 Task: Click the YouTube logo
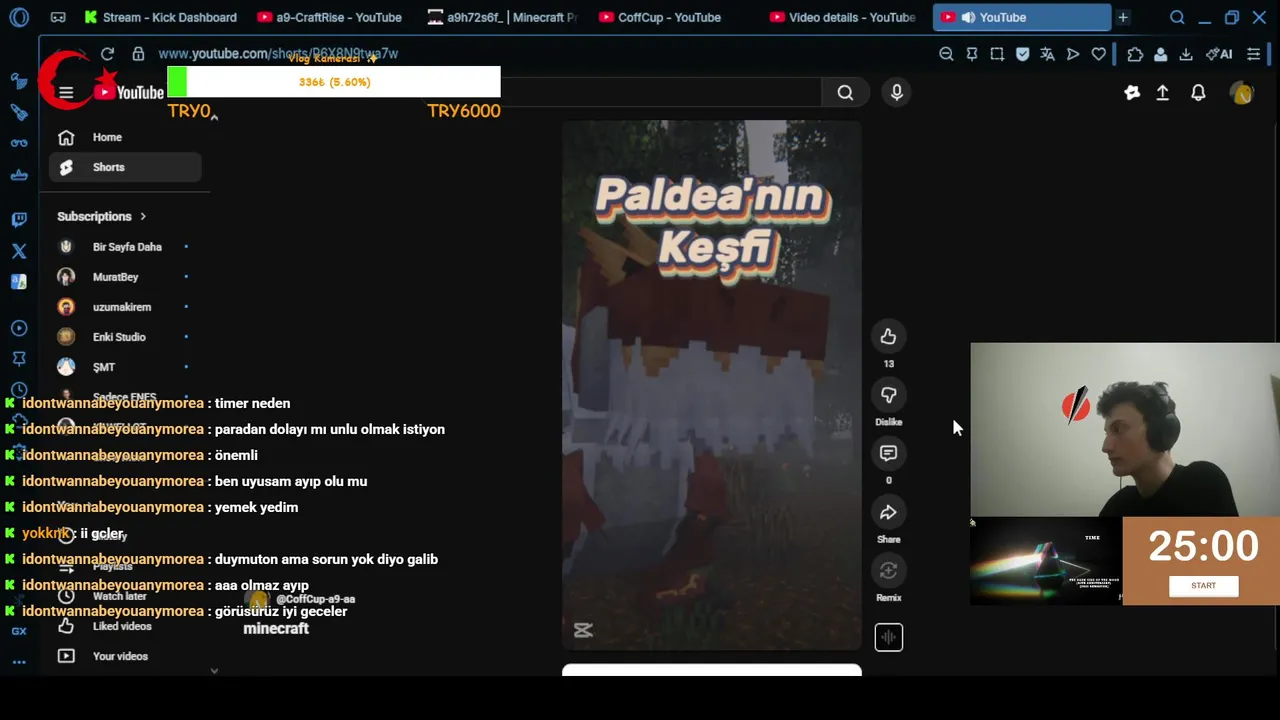pos(129,93)
